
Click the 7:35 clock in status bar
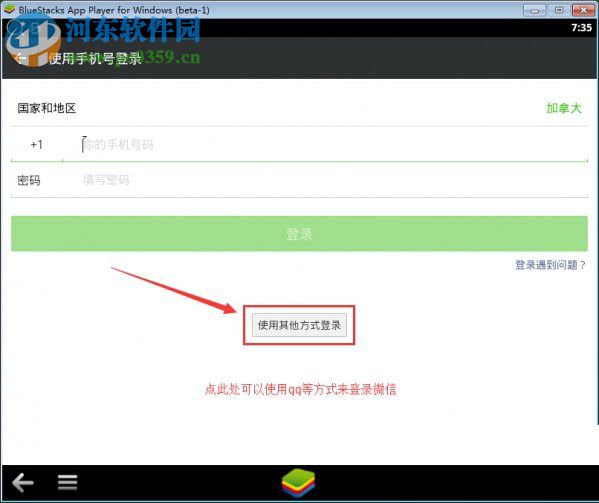(x=581, y=27)
